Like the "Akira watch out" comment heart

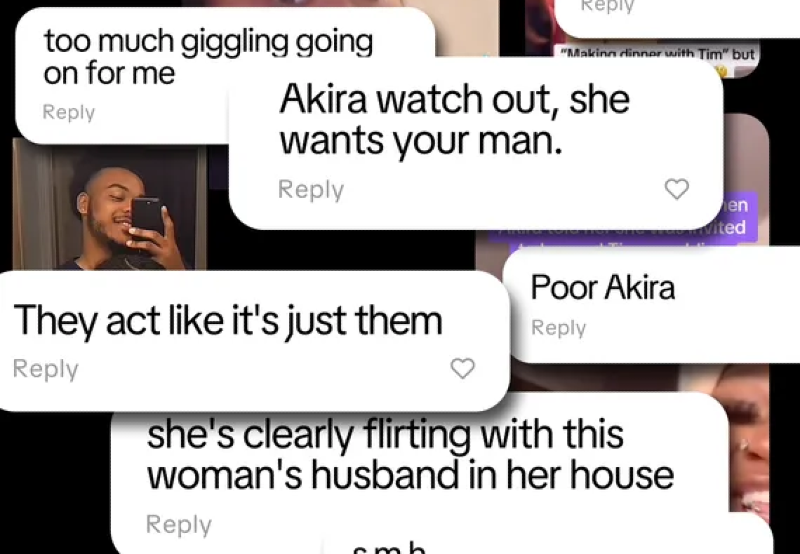(x=677, y=189)
